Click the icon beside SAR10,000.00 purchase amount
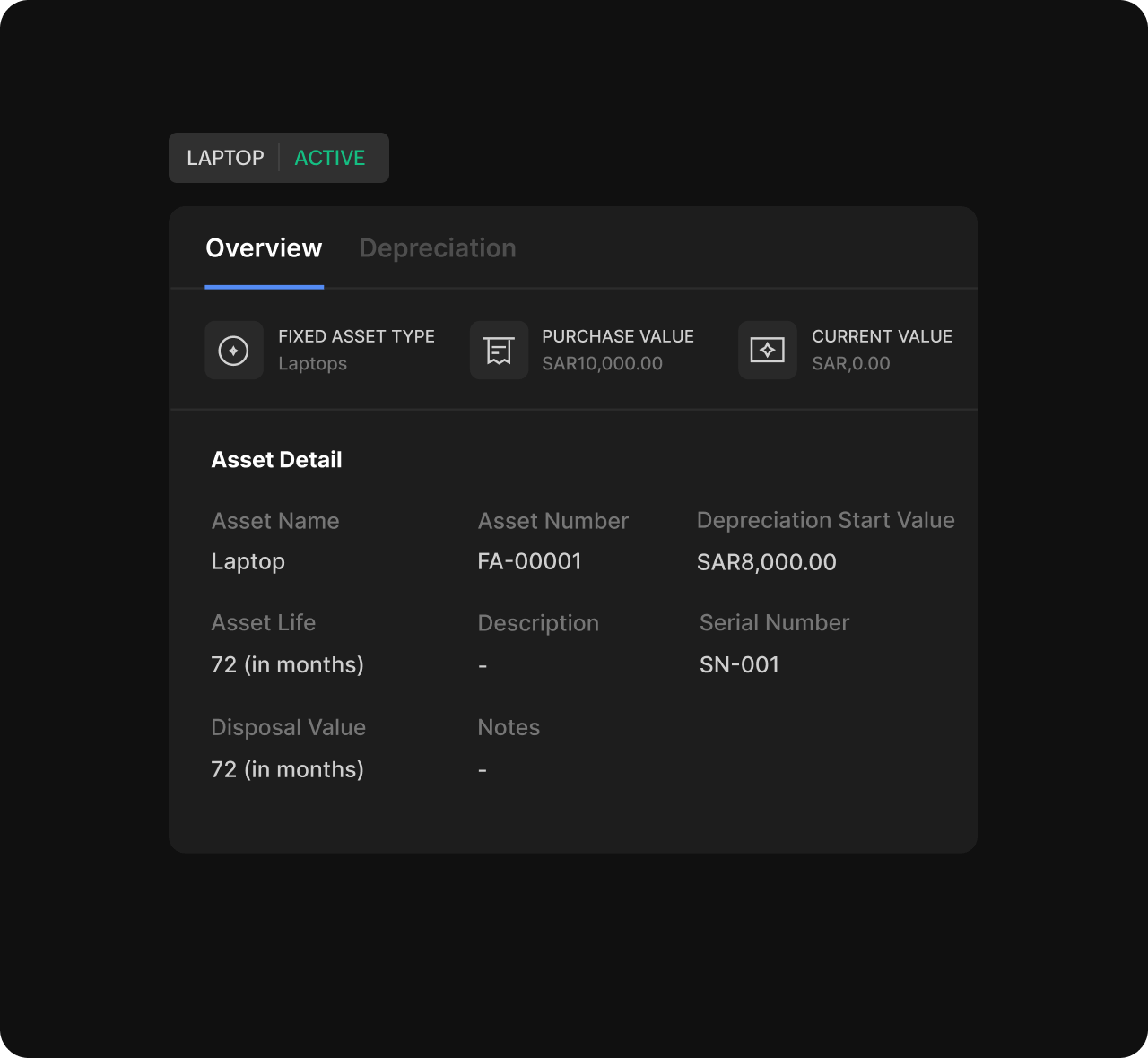Screen dimensions: 1148x1058 tap(499, 350)
